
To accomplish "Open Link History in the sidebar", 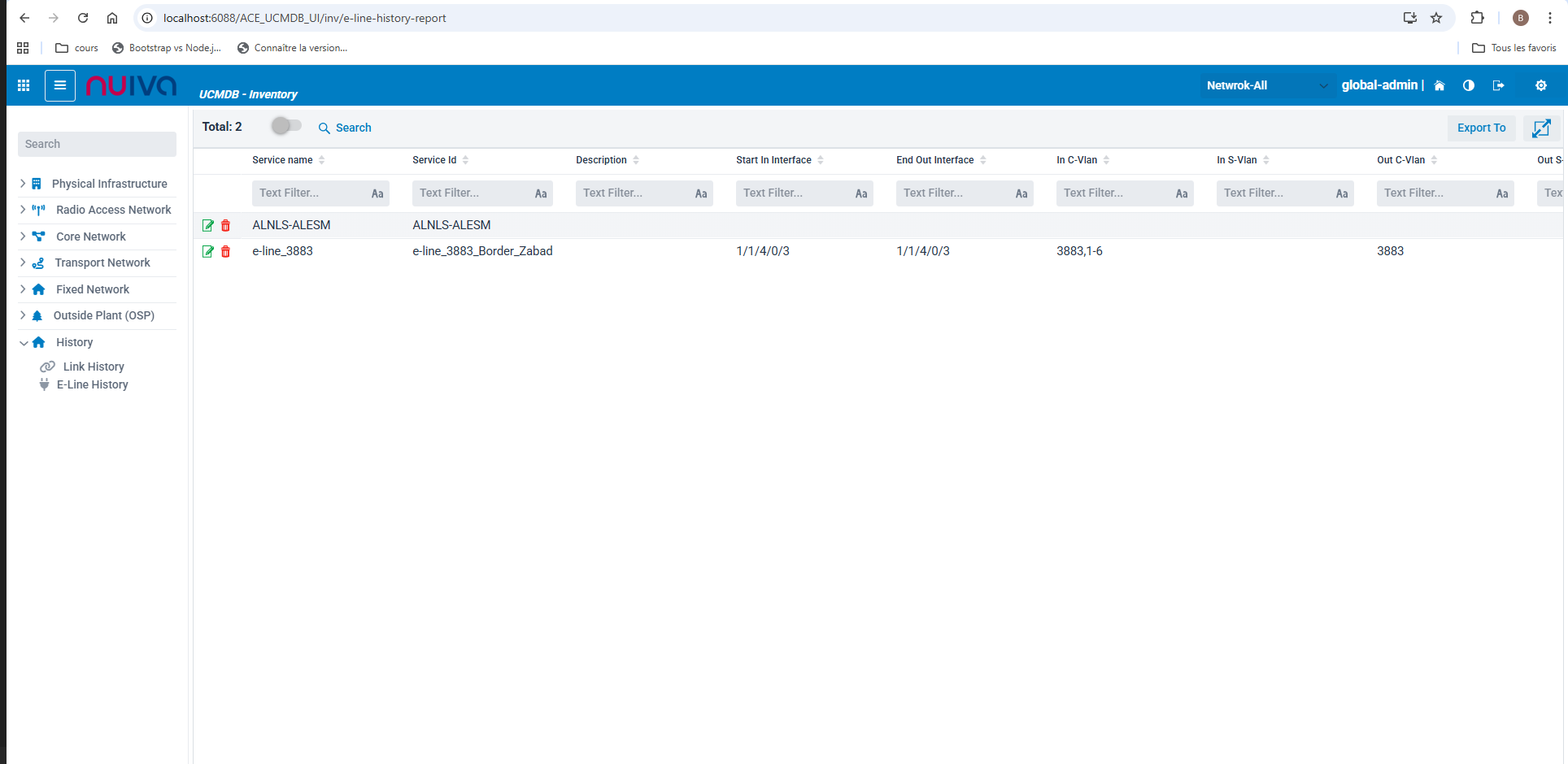I will [94, 367].
